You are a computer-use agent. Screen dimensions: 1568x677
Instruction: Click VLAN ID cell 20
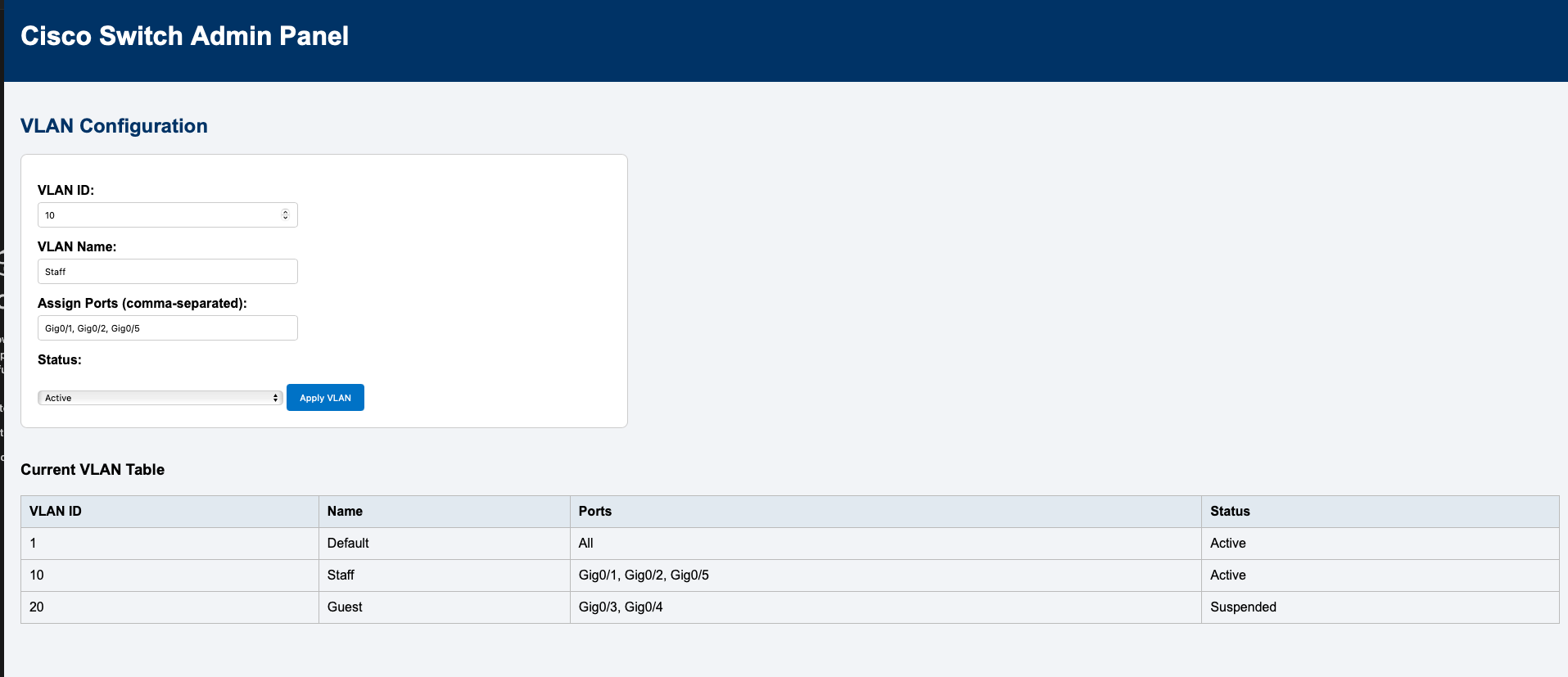click(169, 607)
